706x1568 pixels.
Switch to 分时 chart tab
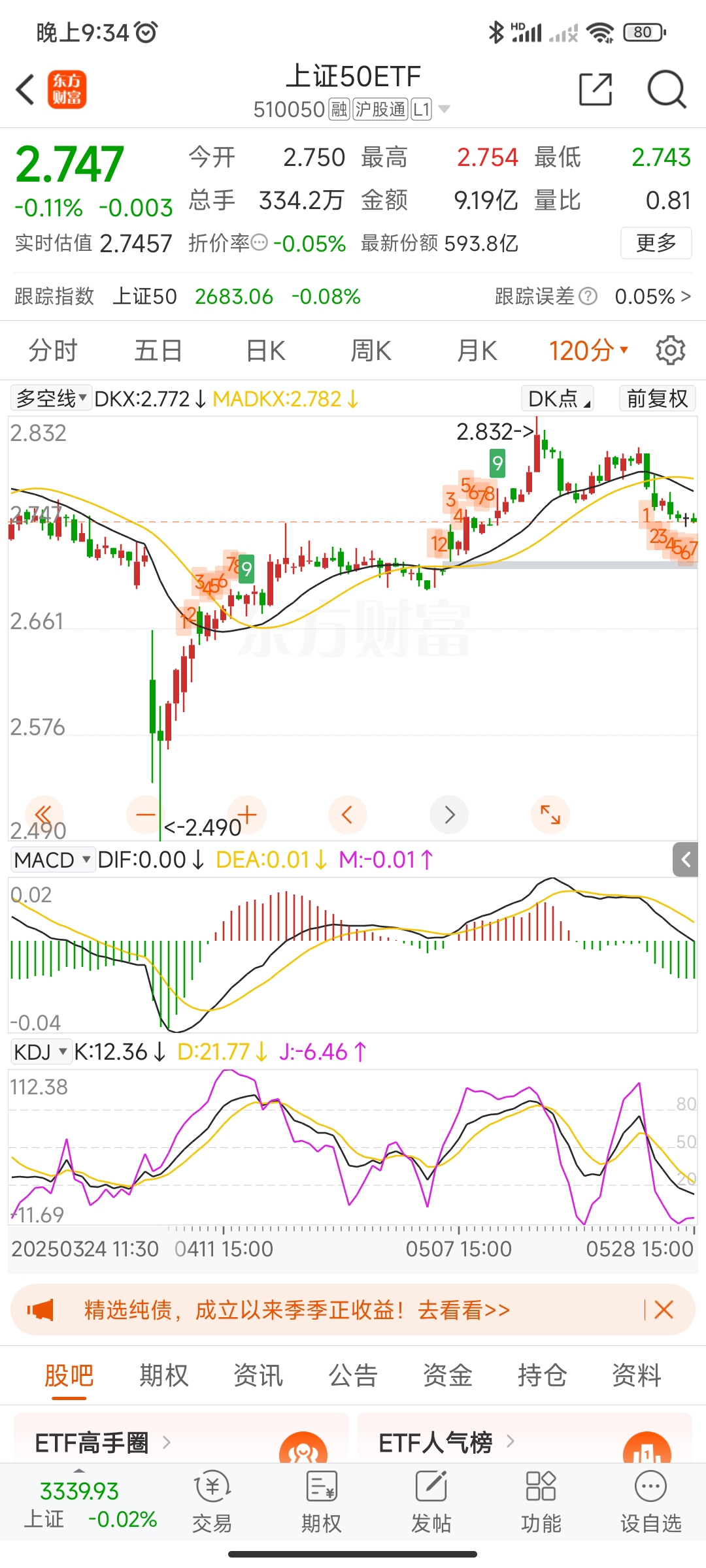53,351
